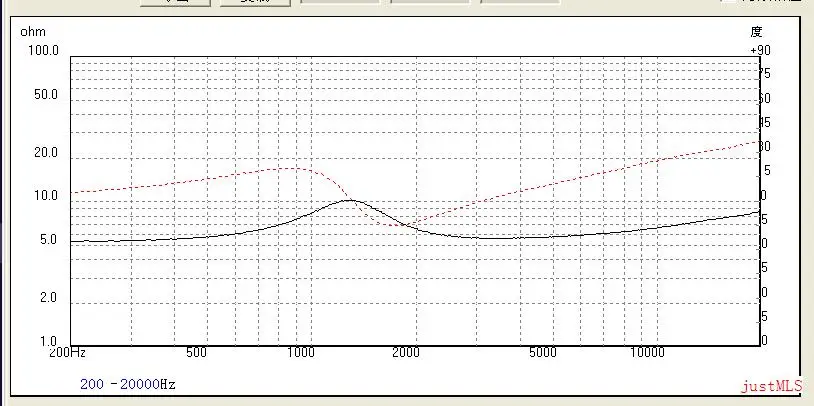Click the "1000" frequency axis label

tap(301, 353)
